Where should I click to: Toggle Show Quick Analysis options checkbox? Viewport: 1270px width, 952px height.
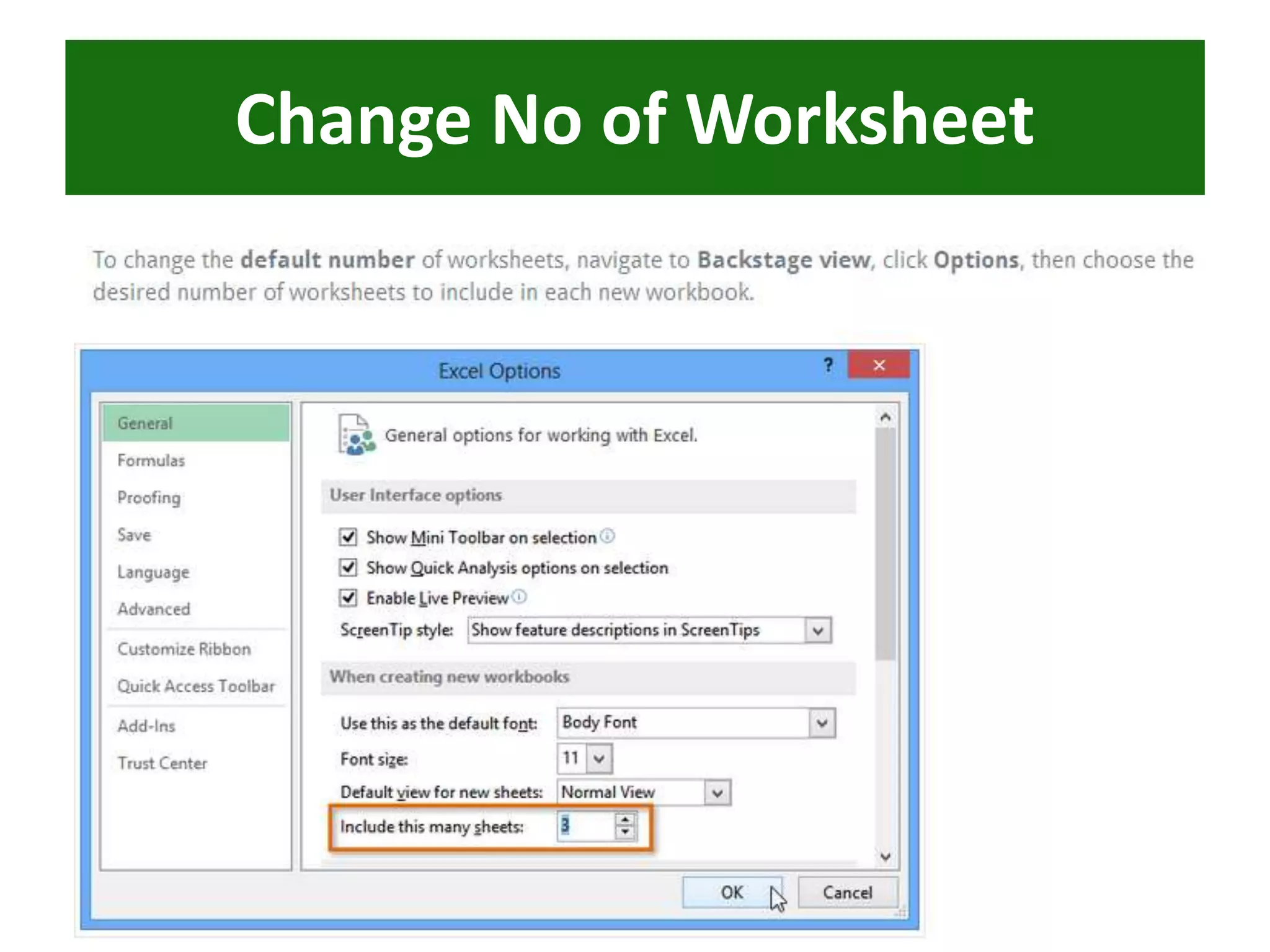pyautogui.click(x=348, y=567)
